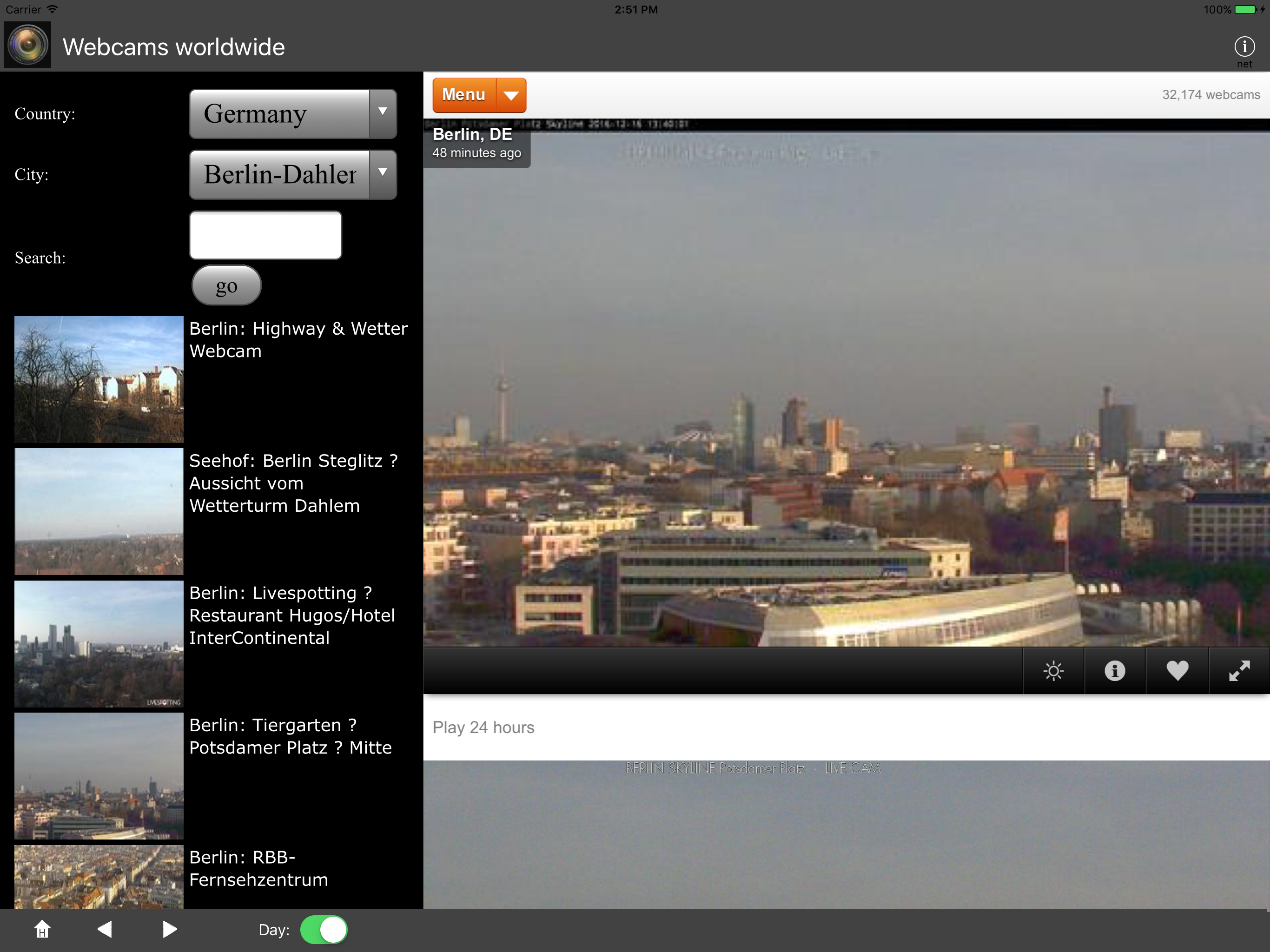Screen dimensions: 1270x952
Task: Favorite this webcam with the heart icon
Action: point(1177,670)
